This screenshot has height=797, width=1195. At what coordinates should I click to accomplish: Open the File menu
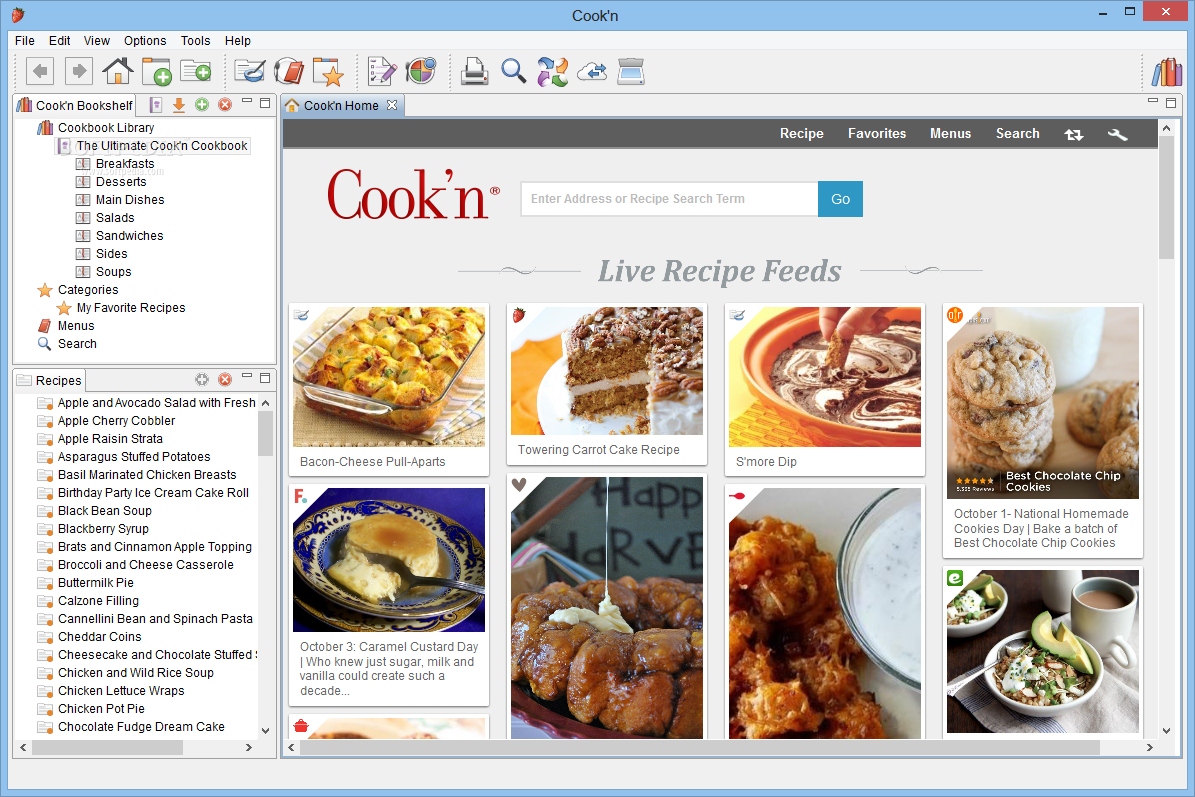coord(24,40)
